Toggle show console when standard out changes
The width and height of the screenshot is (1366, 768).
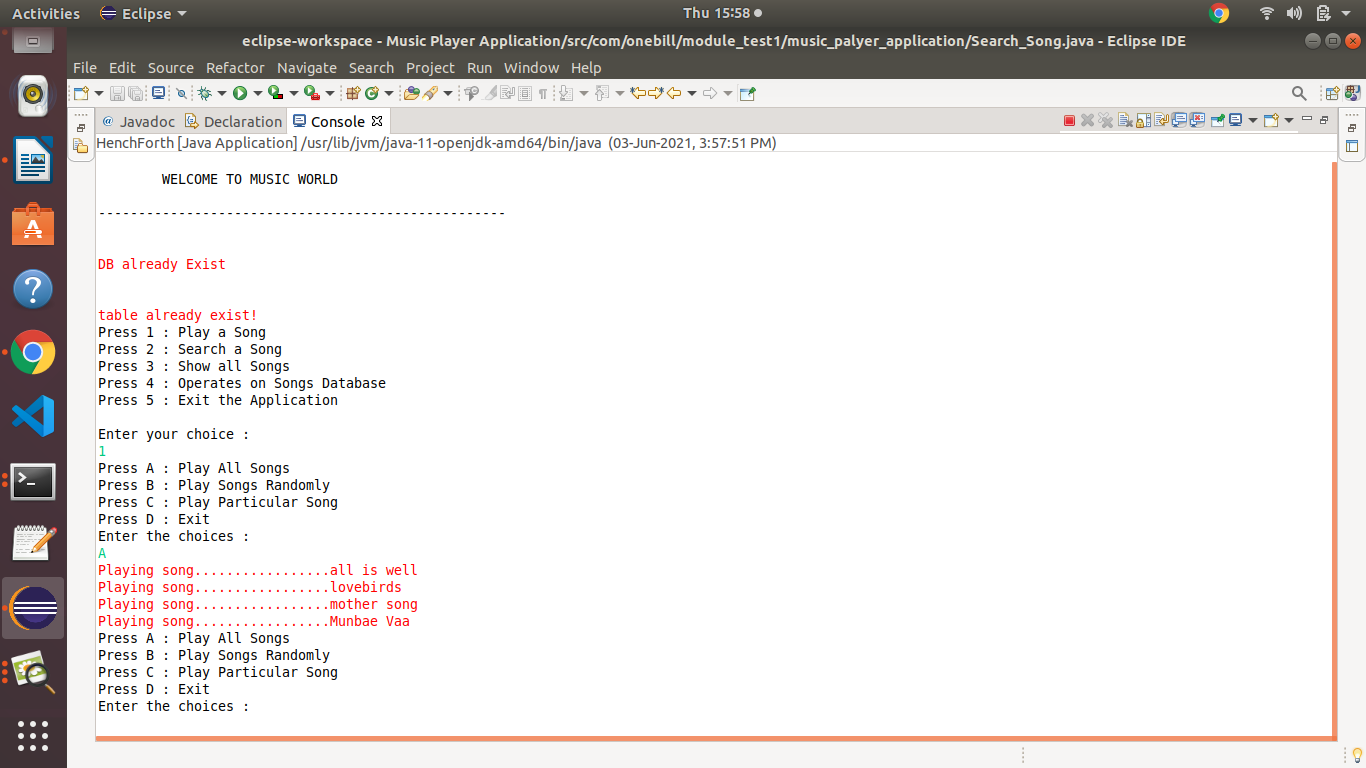click(x=1179, y=121)
